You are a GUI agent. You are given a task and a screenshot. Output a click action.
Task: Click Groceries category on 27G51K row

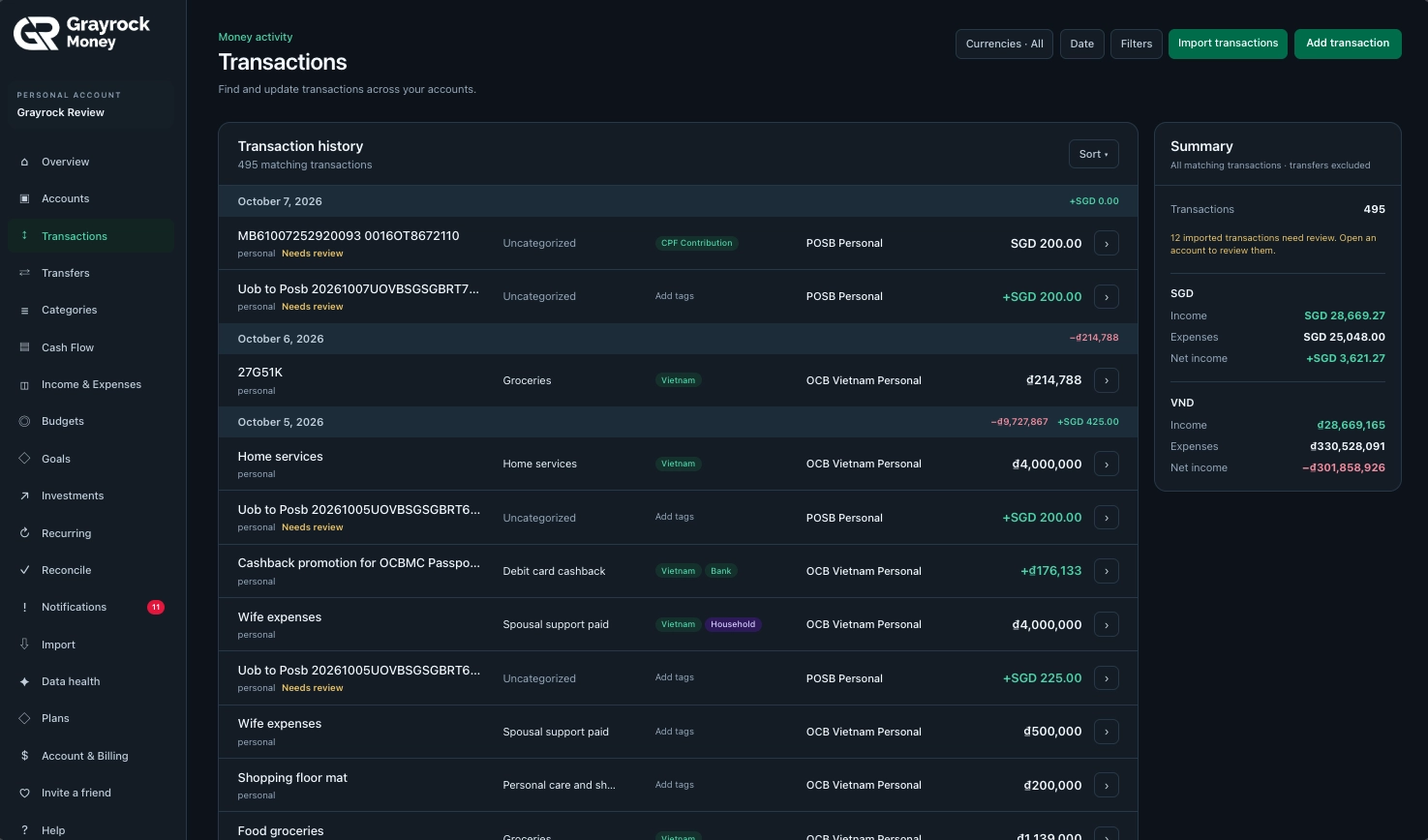[527, 381]
